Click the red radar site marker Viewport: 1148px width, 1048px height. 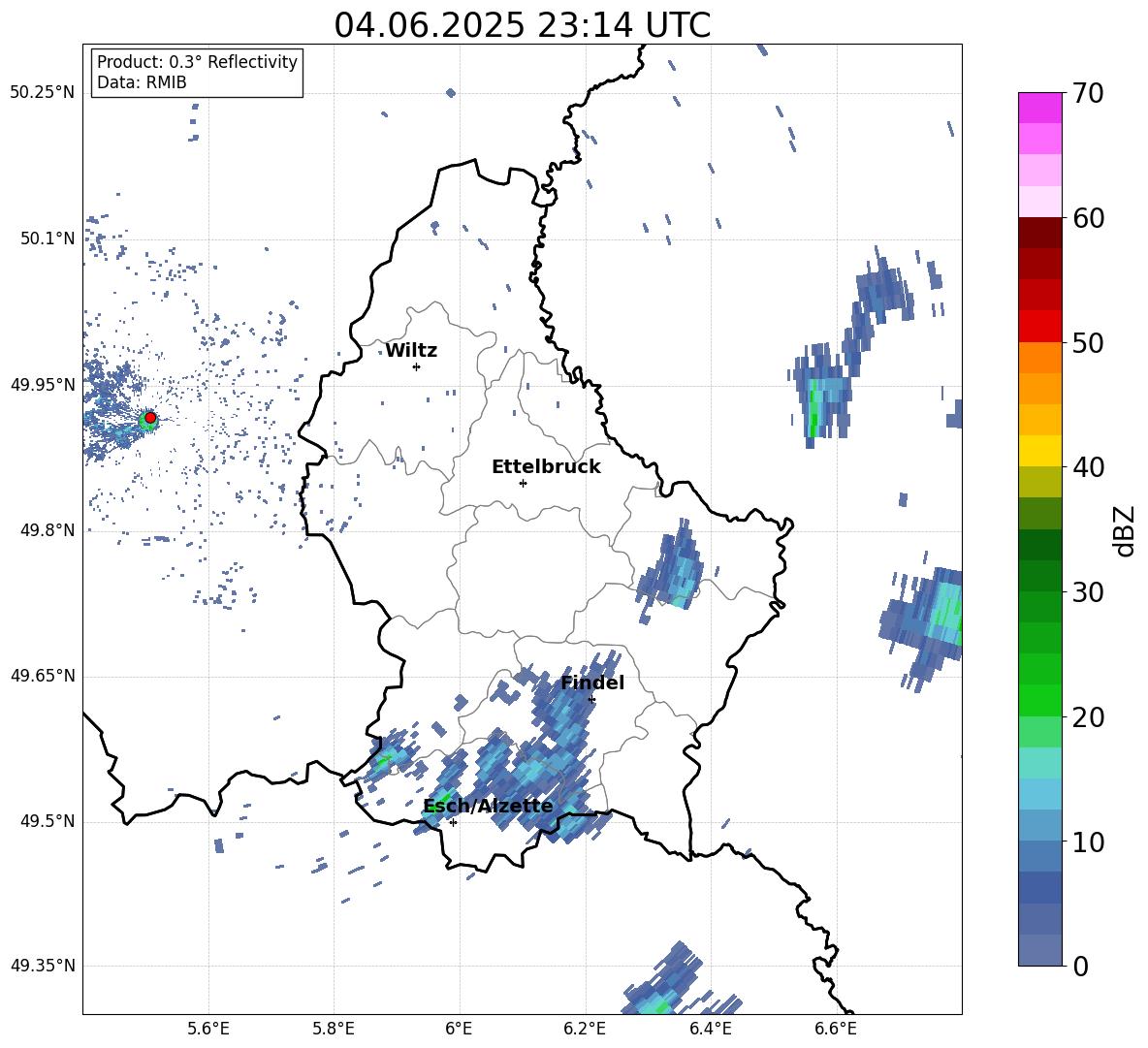coord(150,418)
